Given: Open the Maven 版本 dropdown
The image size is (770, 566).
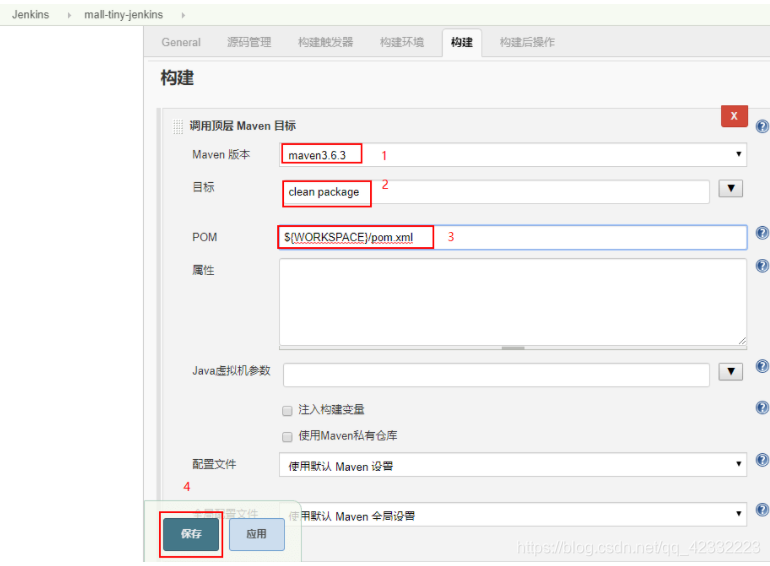Looking at the screenshot, I should coord(513,155).
